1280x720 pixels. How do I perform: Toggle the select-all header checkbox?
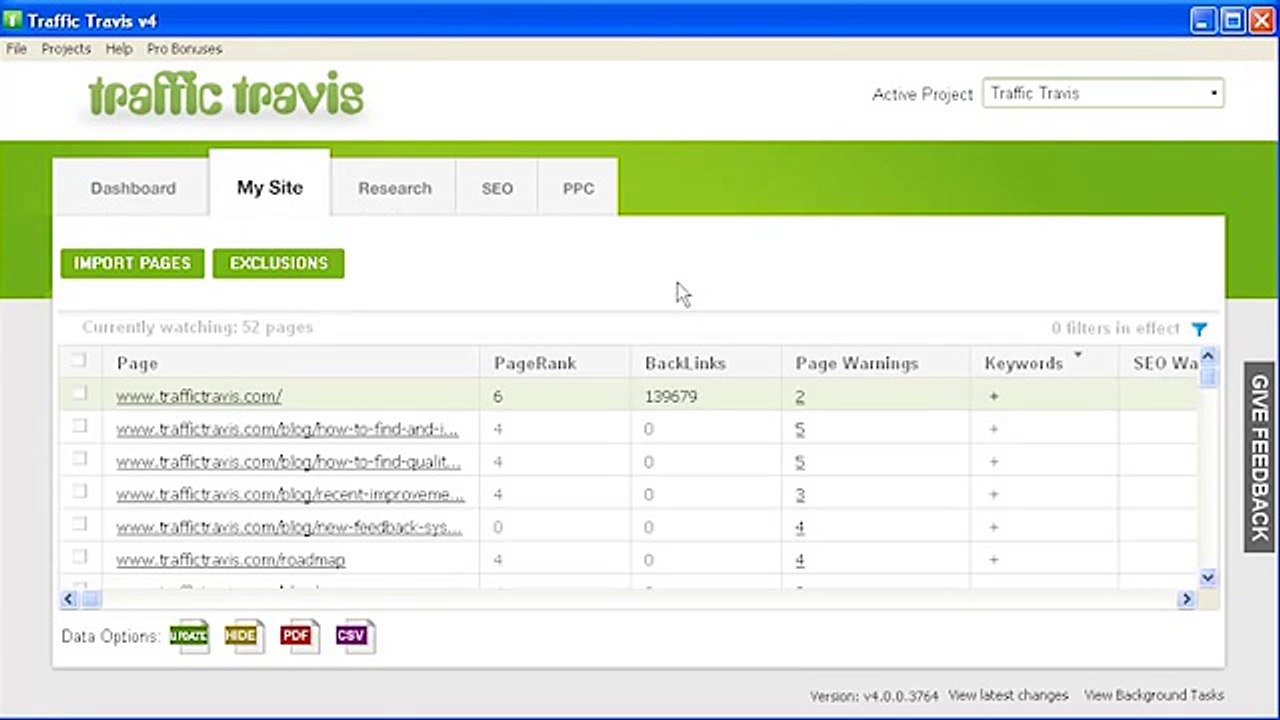[79, 360]
